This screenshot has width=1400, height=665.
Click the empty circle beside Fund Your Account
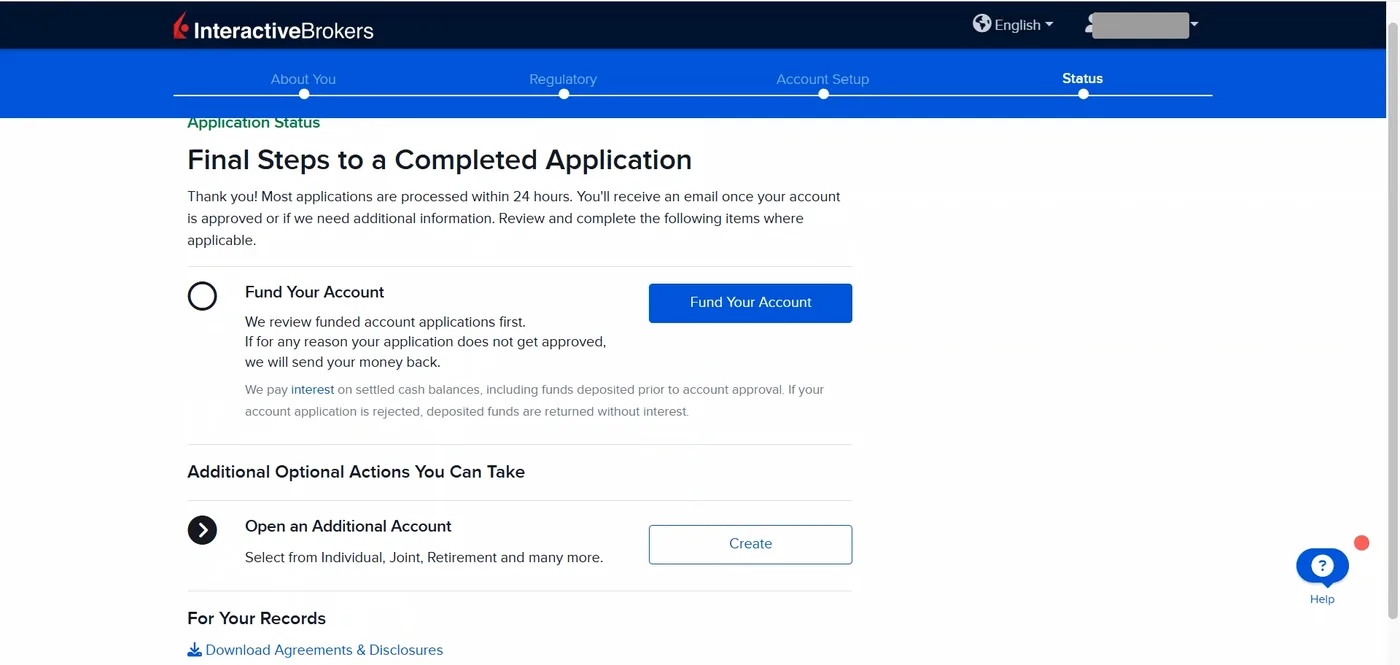(202, 296)
